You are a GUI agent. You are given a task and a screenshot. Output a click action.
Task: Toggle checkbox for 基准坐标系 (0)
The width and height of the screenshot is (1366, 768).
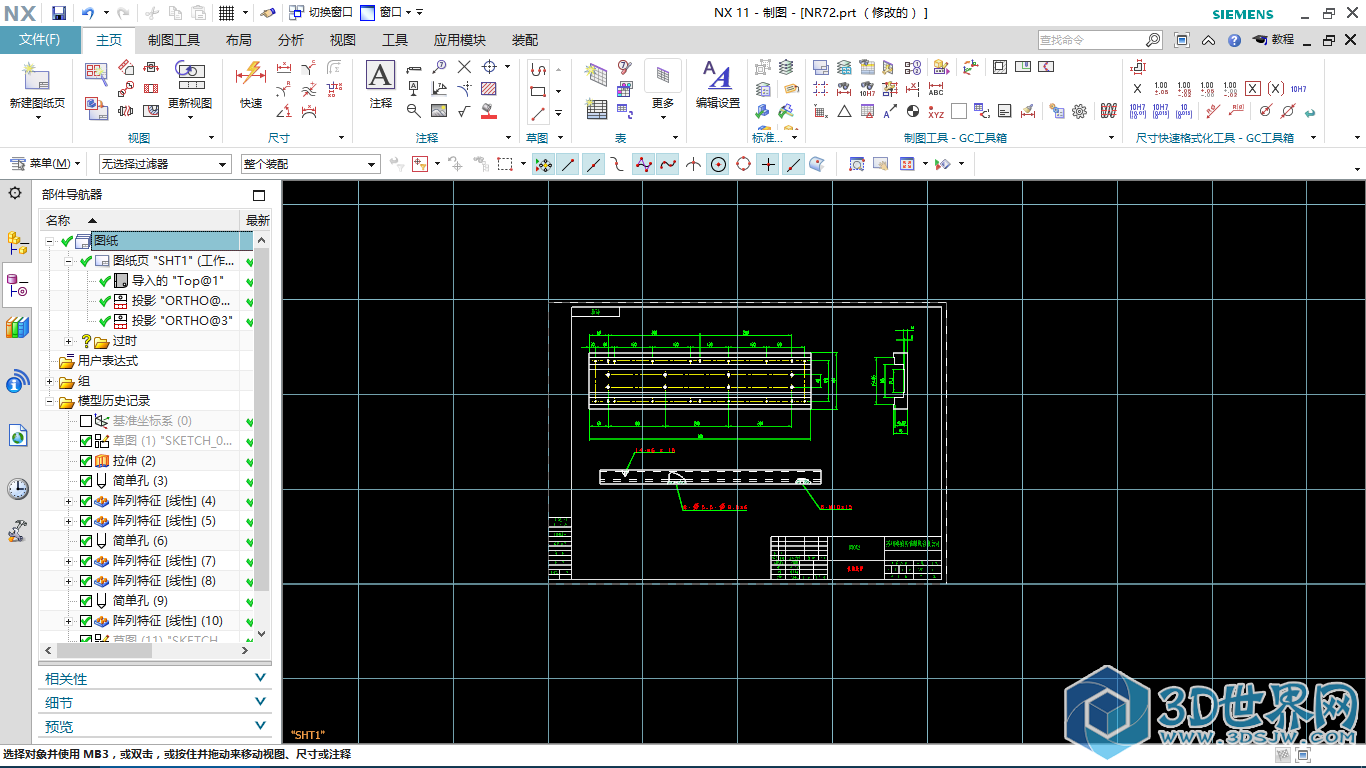point(86,421)
